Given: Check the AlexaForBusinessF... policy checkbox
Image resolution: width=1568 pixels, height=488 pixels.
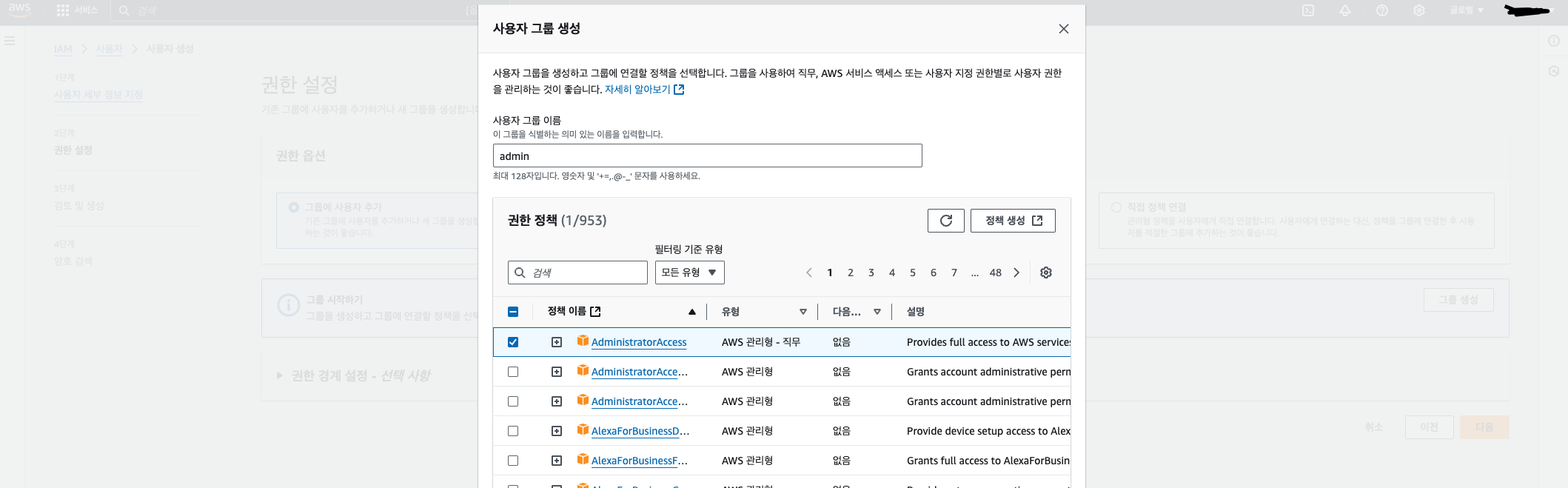Looking at the screenshot, I should tap(513, 461).
